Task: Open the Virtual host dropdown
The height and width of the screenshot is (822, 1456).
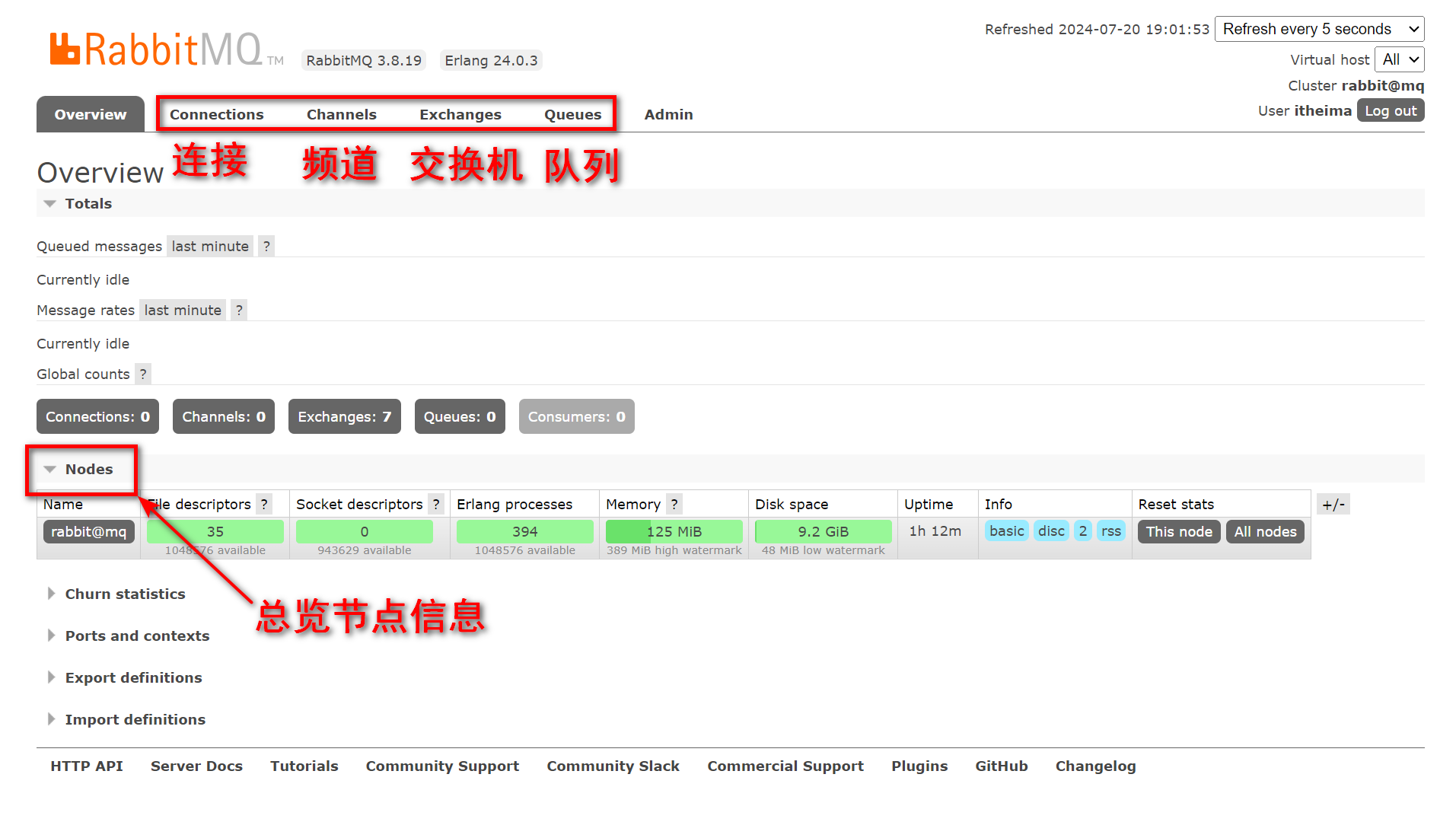Action: point(1400,60)
